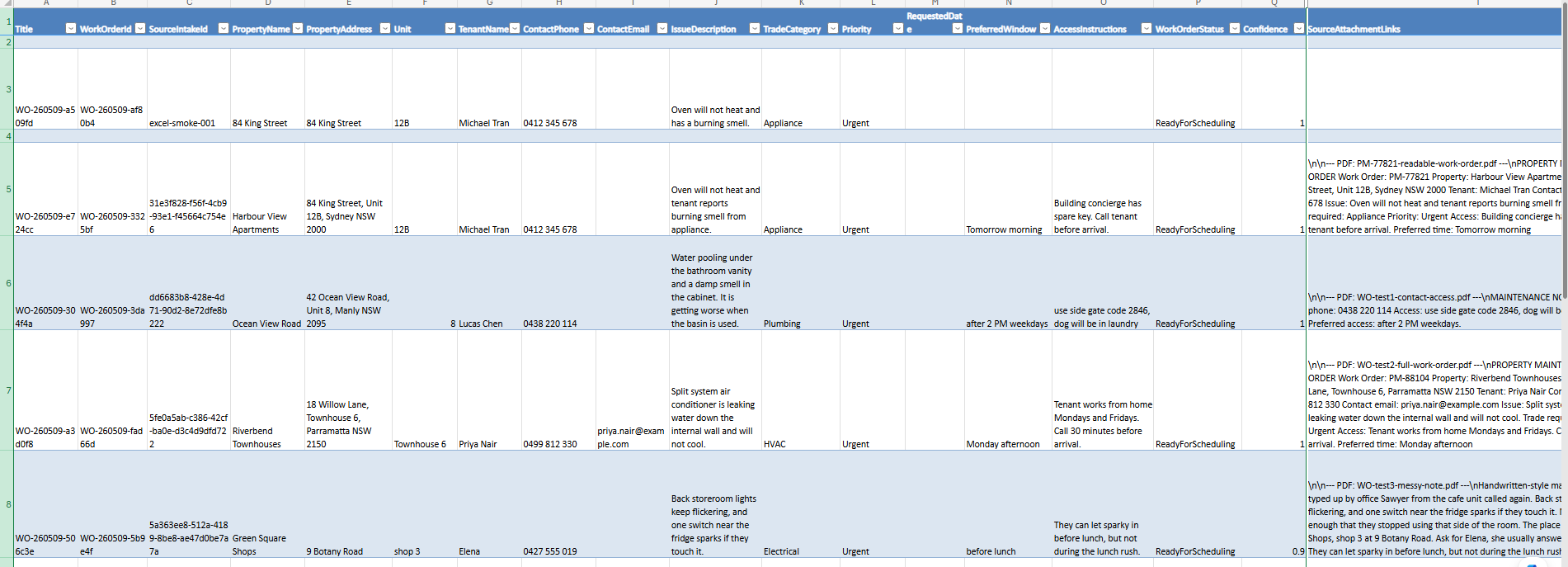Open the RequestedDate filter dropdown

pyautogui.click(x=957, y=28)
